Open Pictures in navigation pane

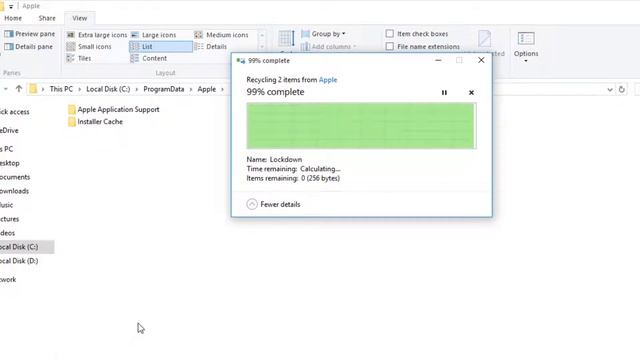click(9, 219)
